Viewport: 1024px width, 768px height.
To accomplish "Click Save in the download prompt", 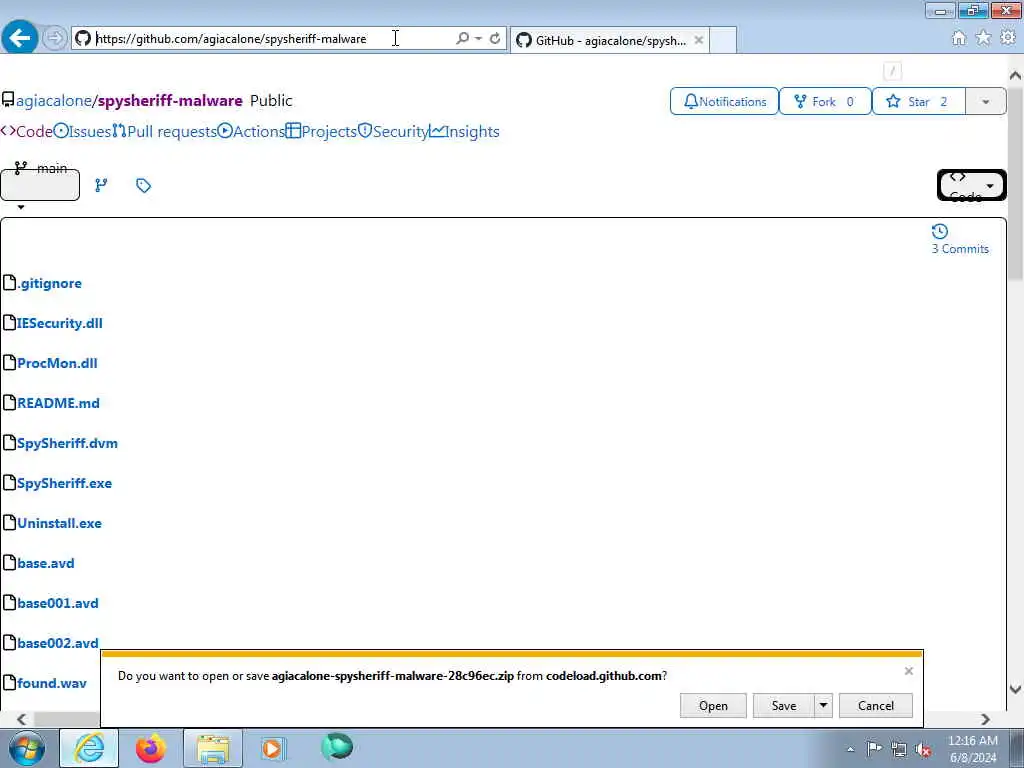I will 784,705.
